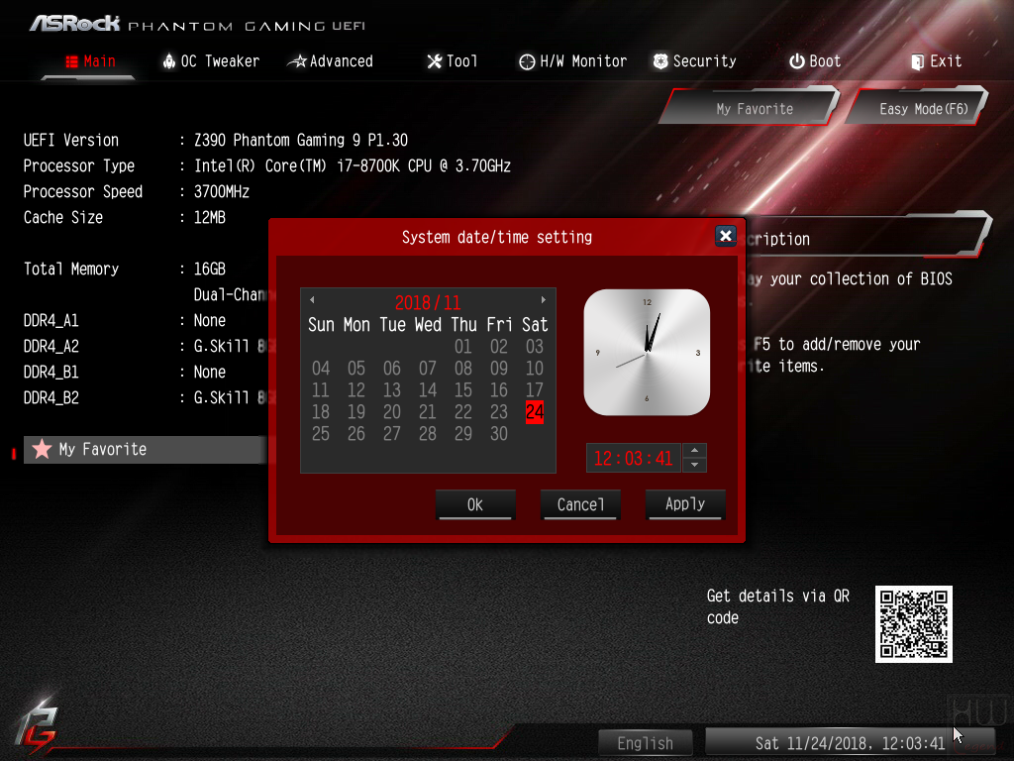1014x761 pixels.
Task: Select day 14 in the calendar
Action: 427,390
